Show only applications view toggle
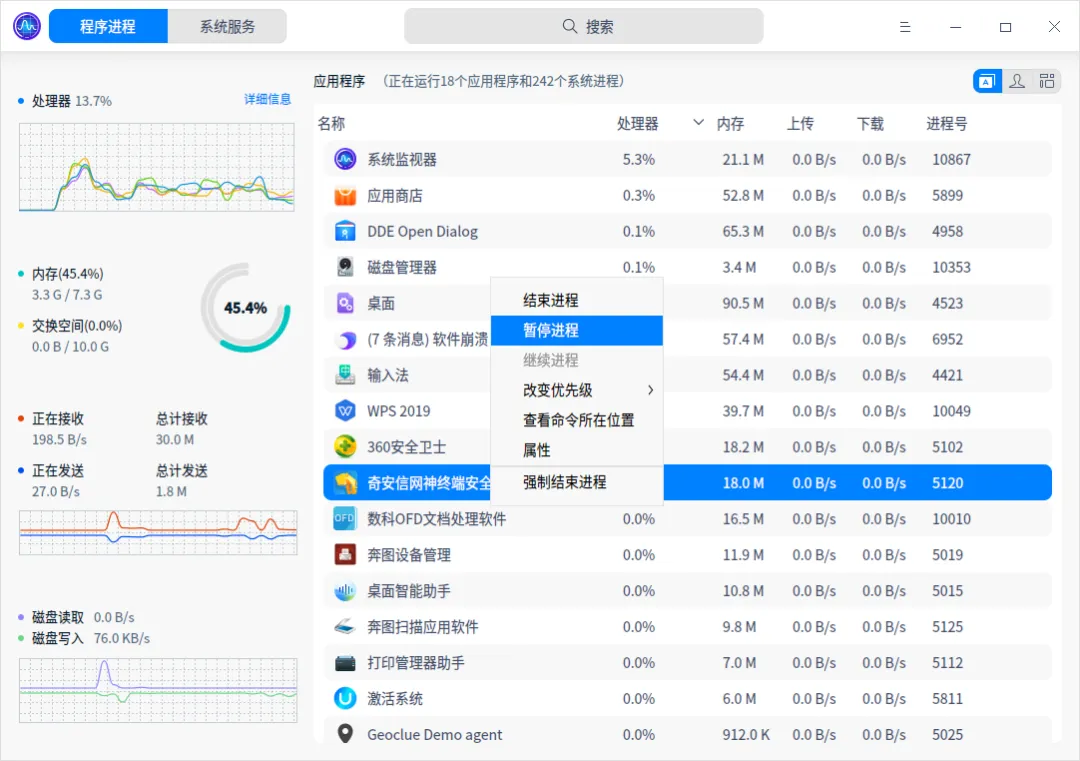 987,81
